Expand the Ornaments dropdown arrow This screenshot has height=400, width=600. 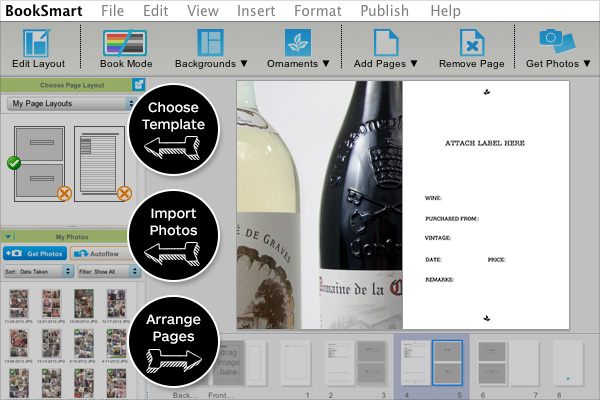(x=326, y=64)
